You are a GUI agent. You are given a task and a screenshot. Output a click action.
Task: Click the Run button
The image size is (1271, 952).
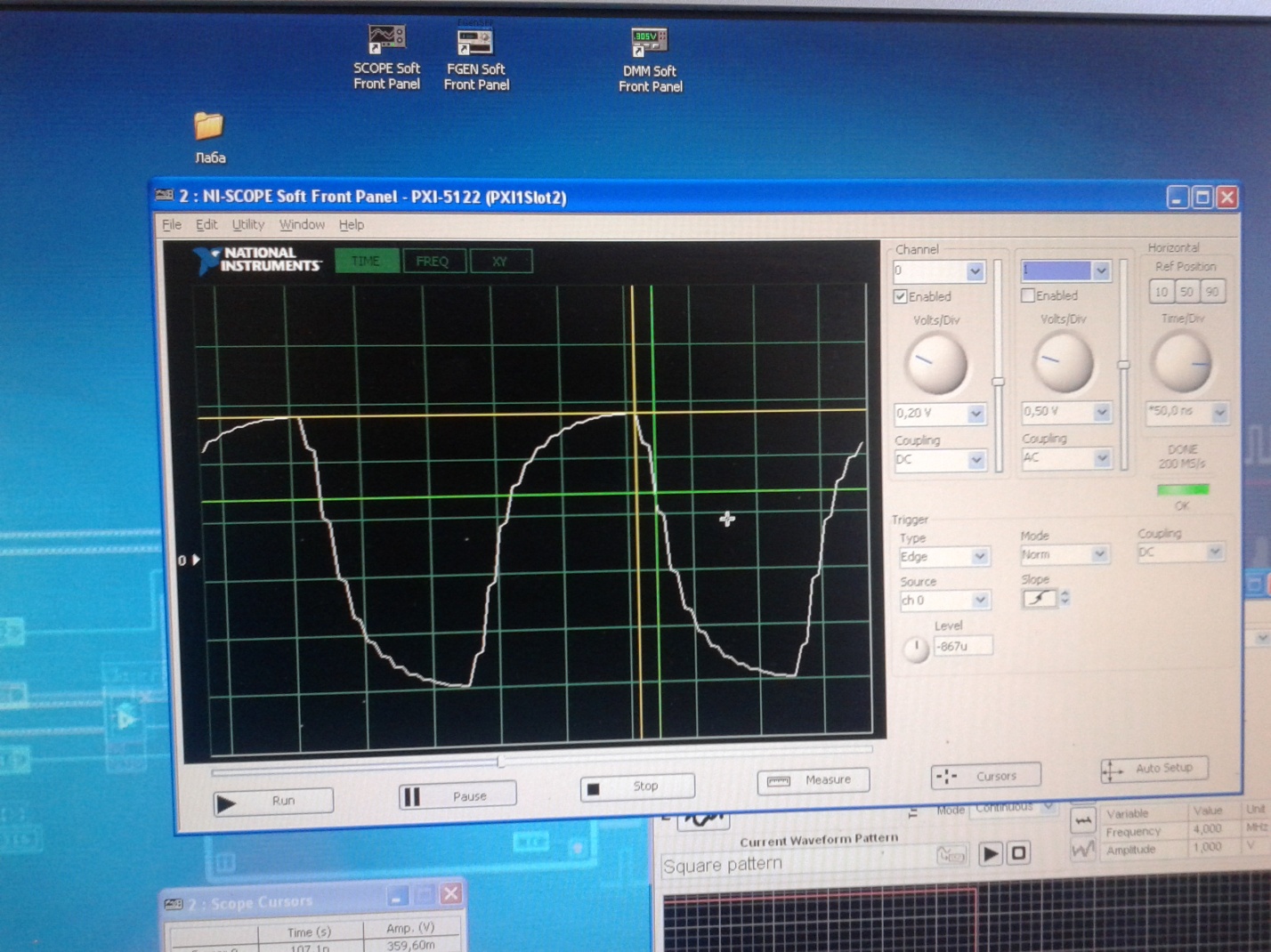(x=273, y=802)
